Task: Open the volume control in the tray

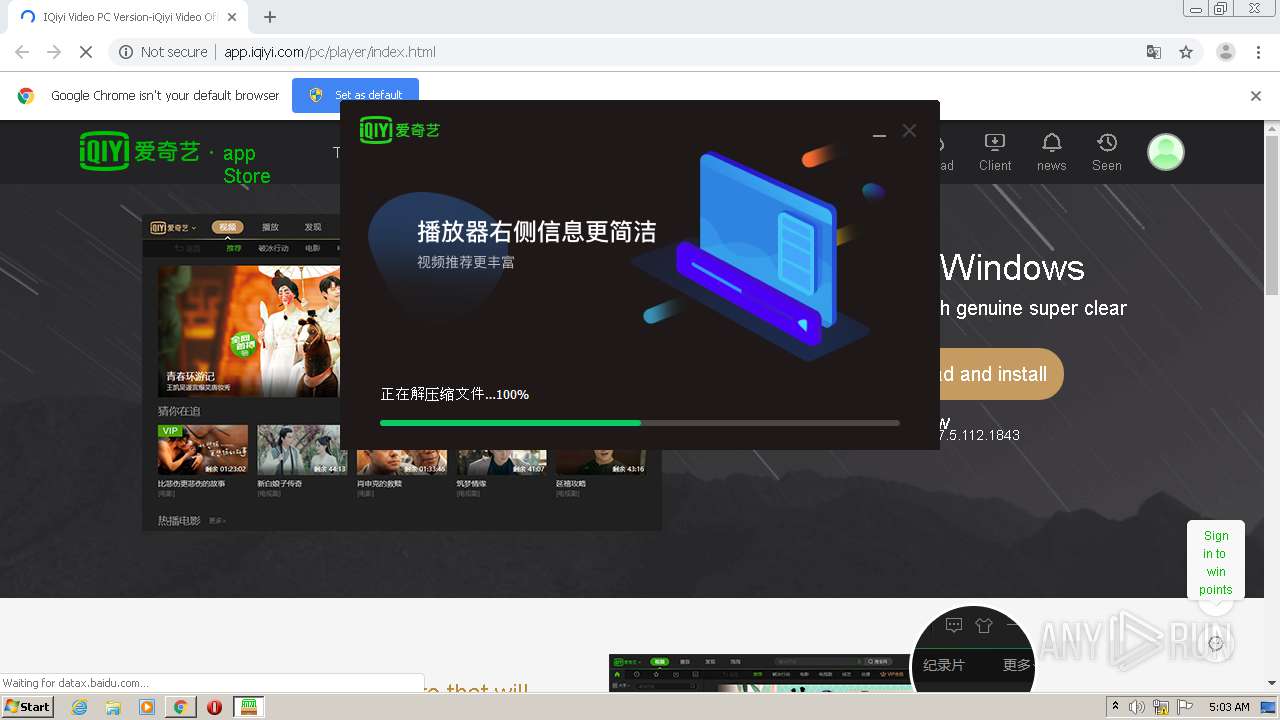Action: coord(1137,707)
